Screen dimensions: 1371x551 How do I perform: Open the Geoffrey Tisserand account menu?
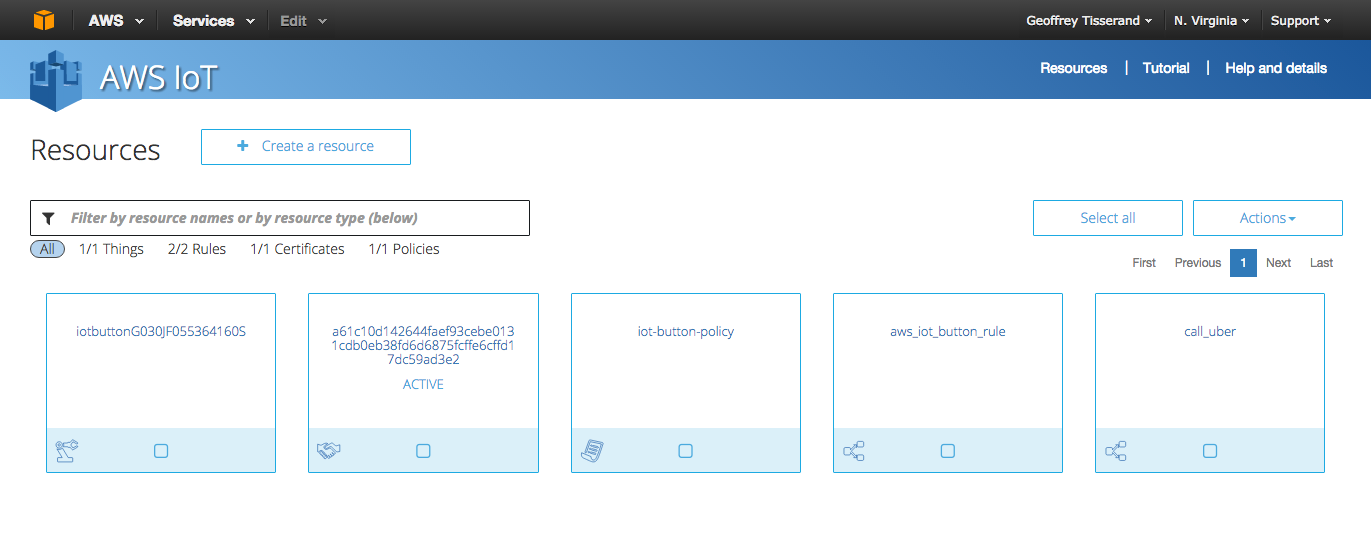1089,20
